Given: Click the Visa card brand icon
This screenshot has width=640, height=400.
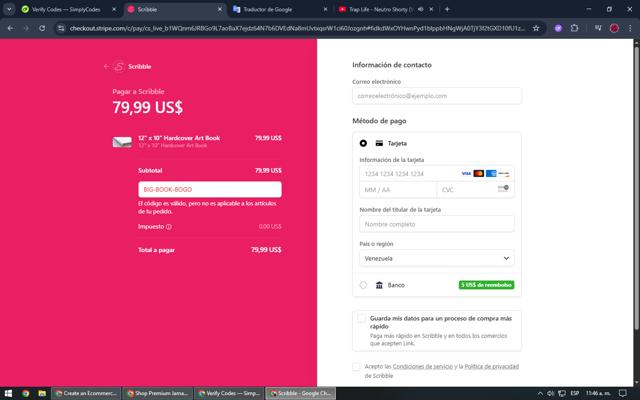Looking at the screenshot, I should pyautogui.click(x=466, y=173).
